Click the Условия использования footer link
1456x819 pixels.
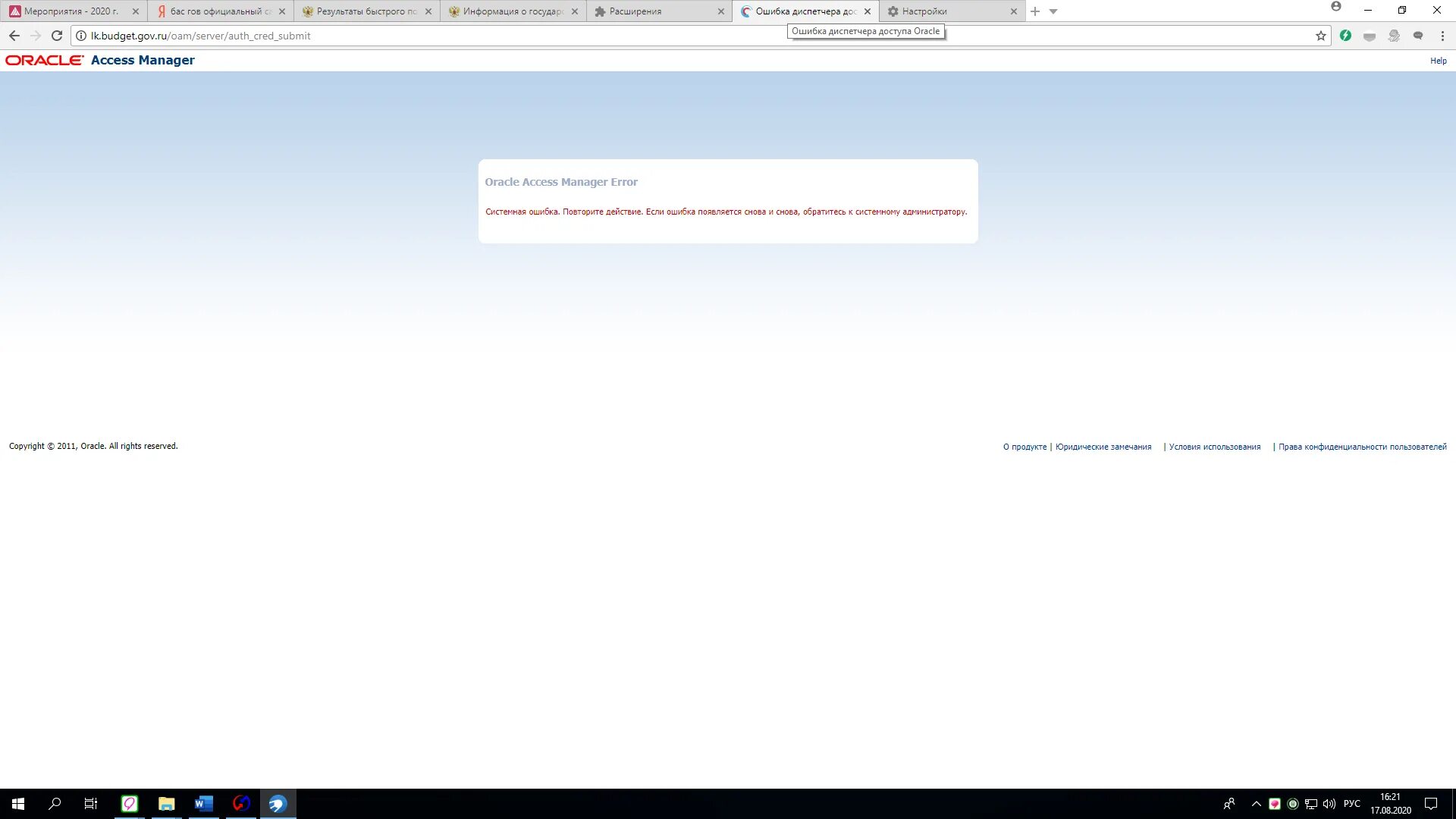pos(1214,446)
